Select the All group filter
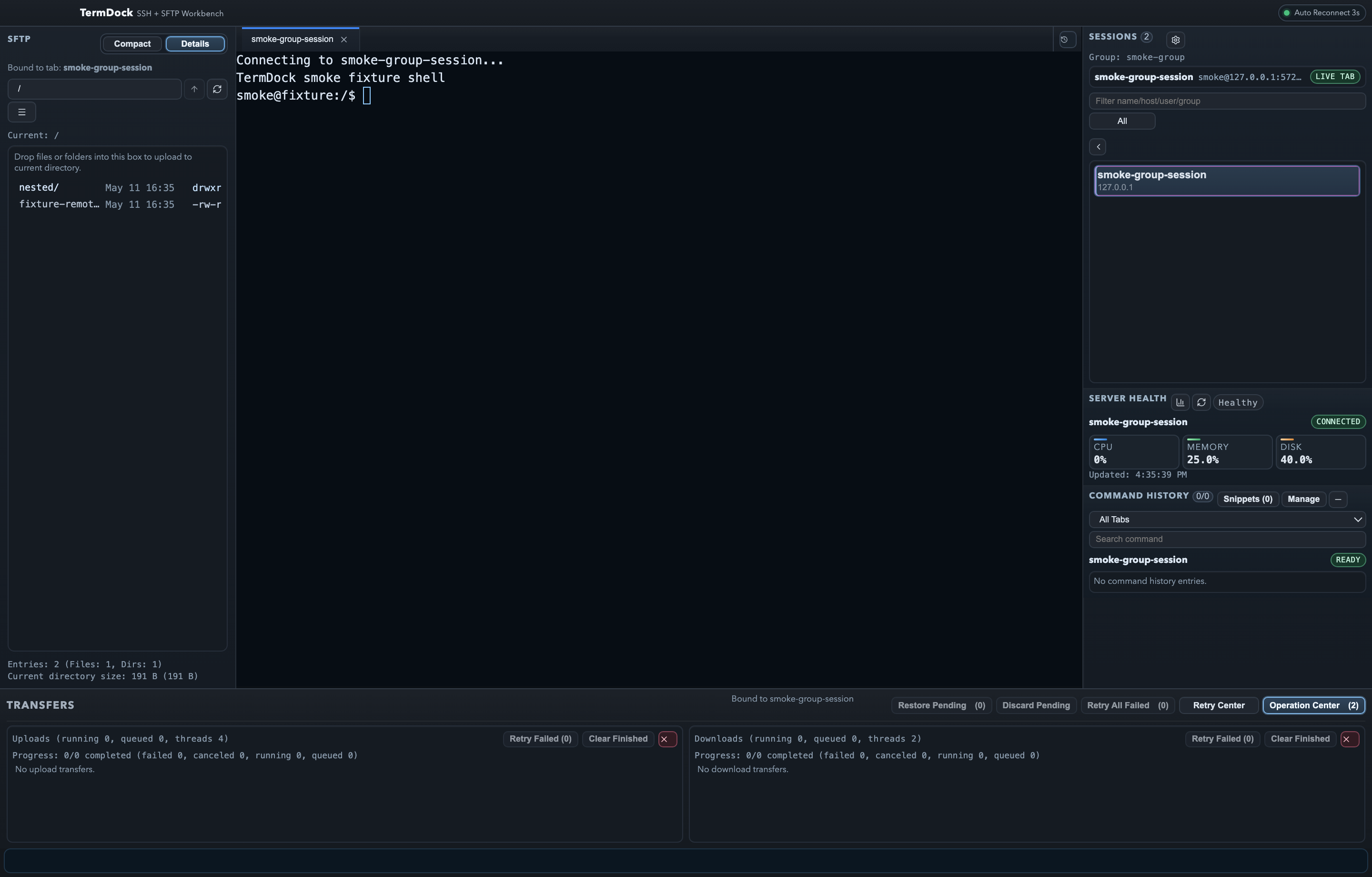 tap(1122, 121)
